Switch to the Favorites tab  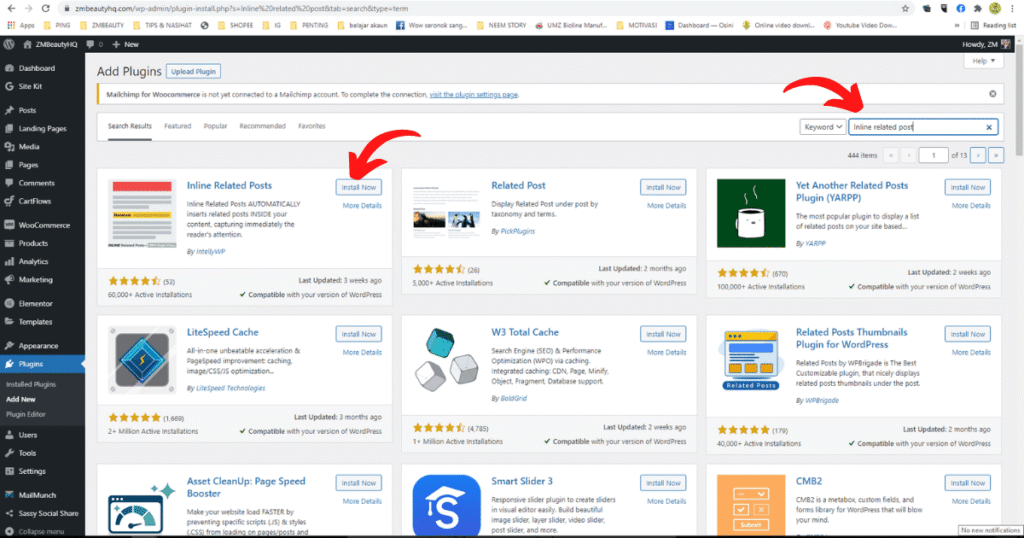coord(312,126)
